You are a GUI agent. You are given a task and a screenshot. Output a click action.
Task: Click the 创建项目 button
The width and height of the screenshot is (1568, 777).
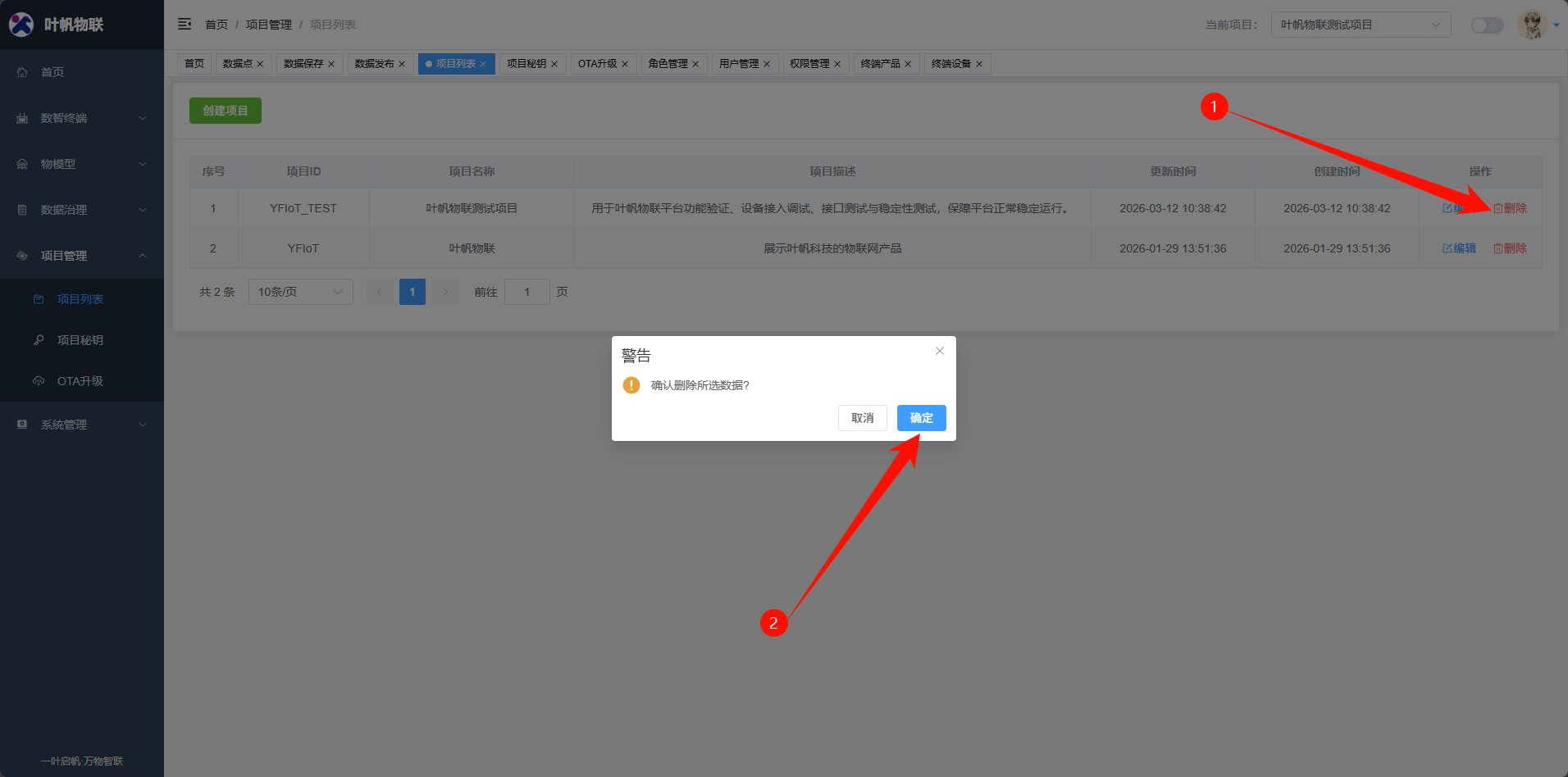225,111
